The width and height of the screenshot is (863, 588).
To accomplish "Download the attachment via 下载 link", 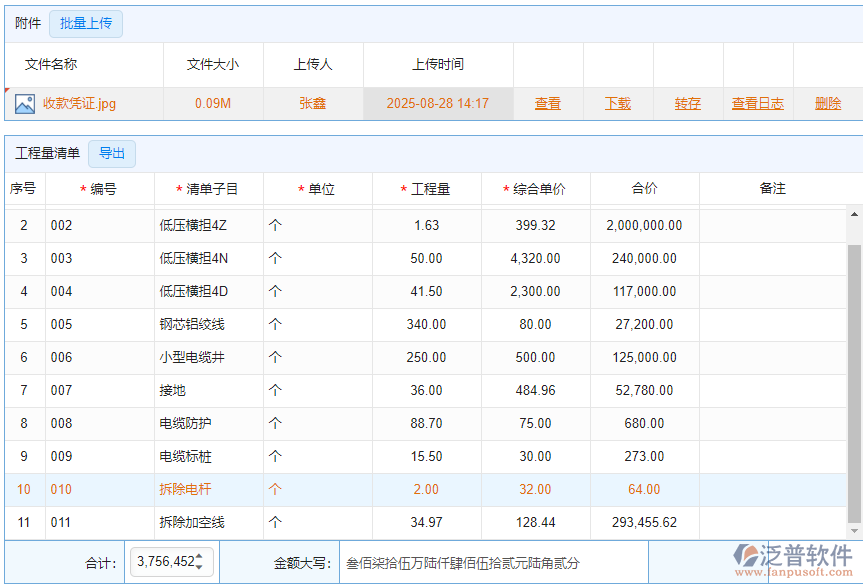I will 618,103.
